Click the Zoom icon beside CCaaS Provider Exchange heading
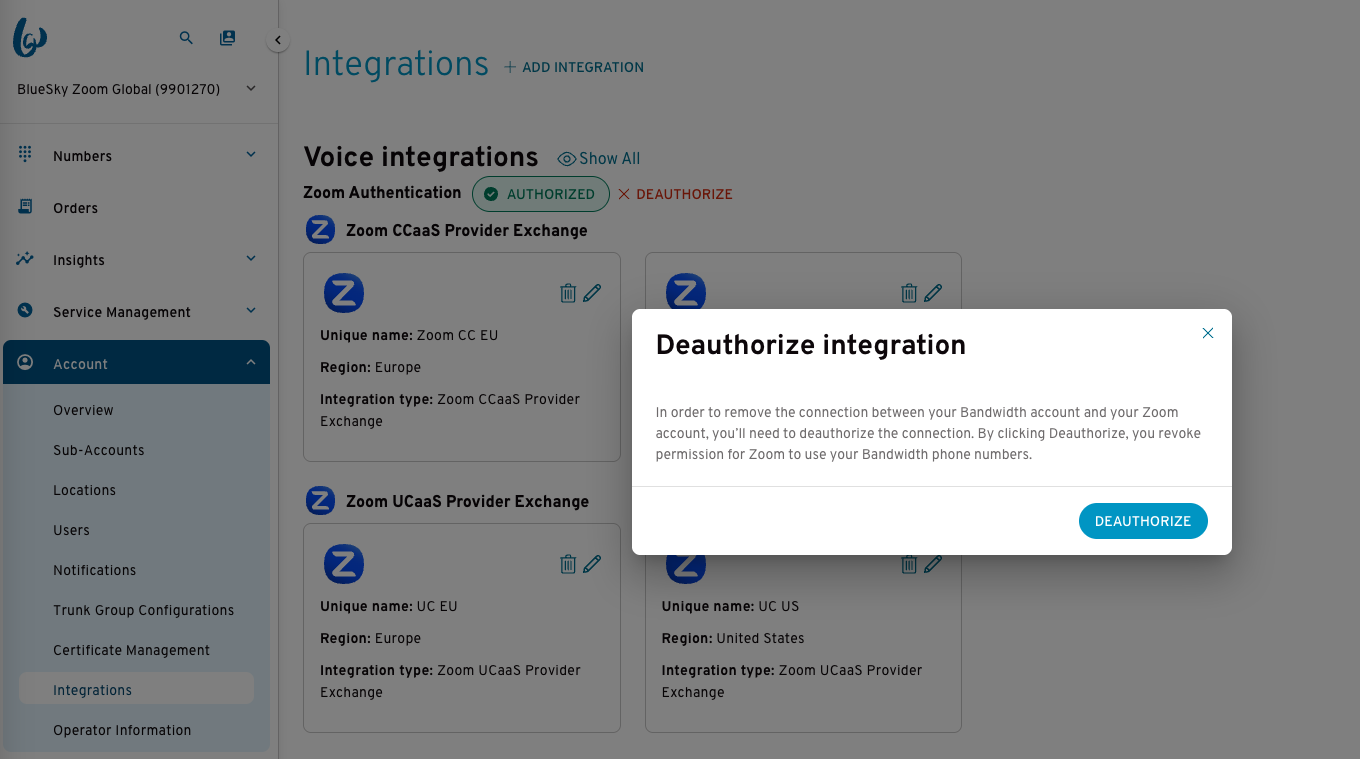Screen dimensions: 1360x759 pos(320,230)
